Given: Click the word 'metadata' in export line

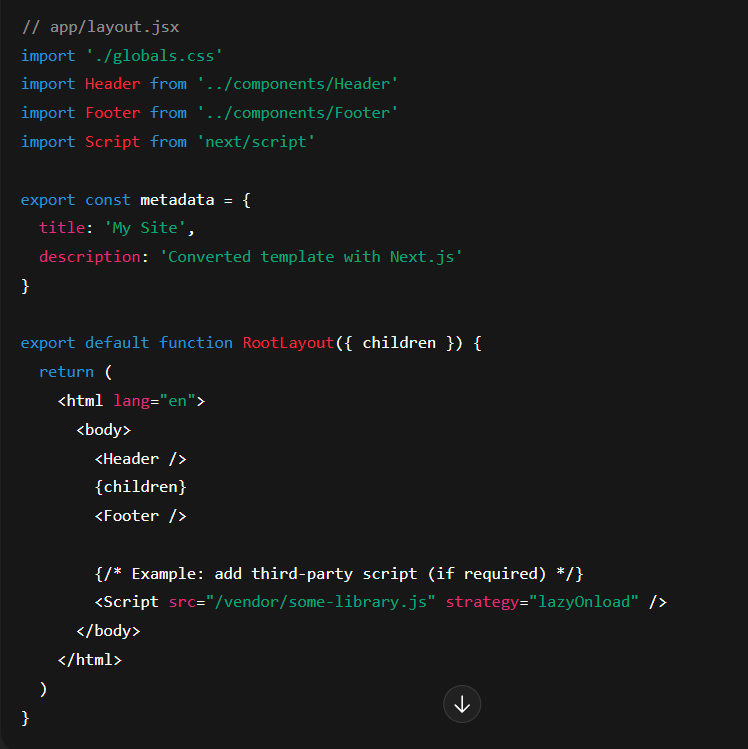Looking at the screenshot, I should click(177, 199).
